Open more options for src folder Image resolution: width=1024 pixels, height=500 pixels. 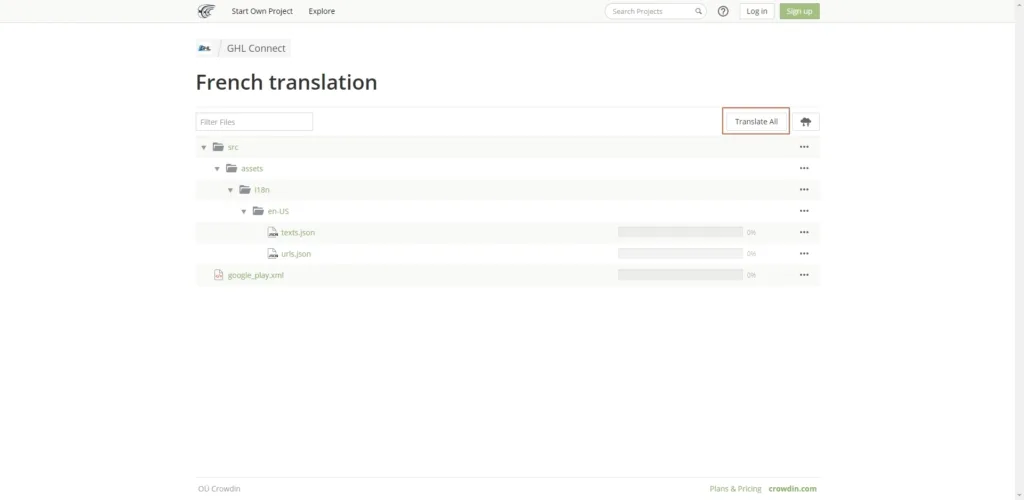coord(803,147)
